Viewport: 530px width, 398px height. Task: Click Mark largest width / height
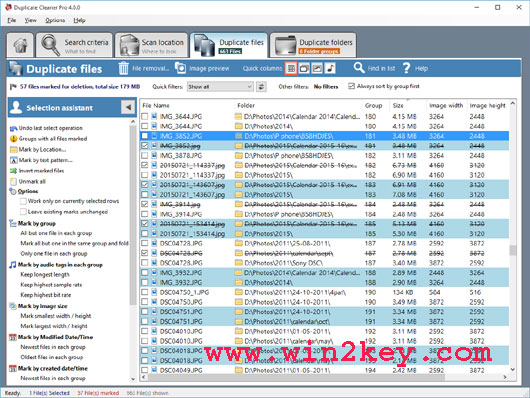click(x=54, y=326)
